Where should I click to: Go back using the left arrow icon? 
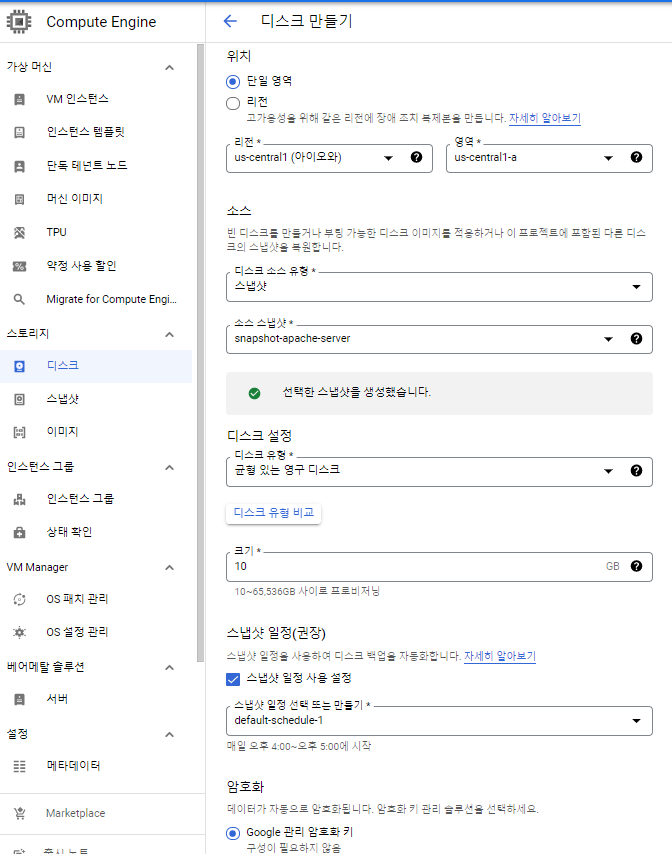(230, 21)
